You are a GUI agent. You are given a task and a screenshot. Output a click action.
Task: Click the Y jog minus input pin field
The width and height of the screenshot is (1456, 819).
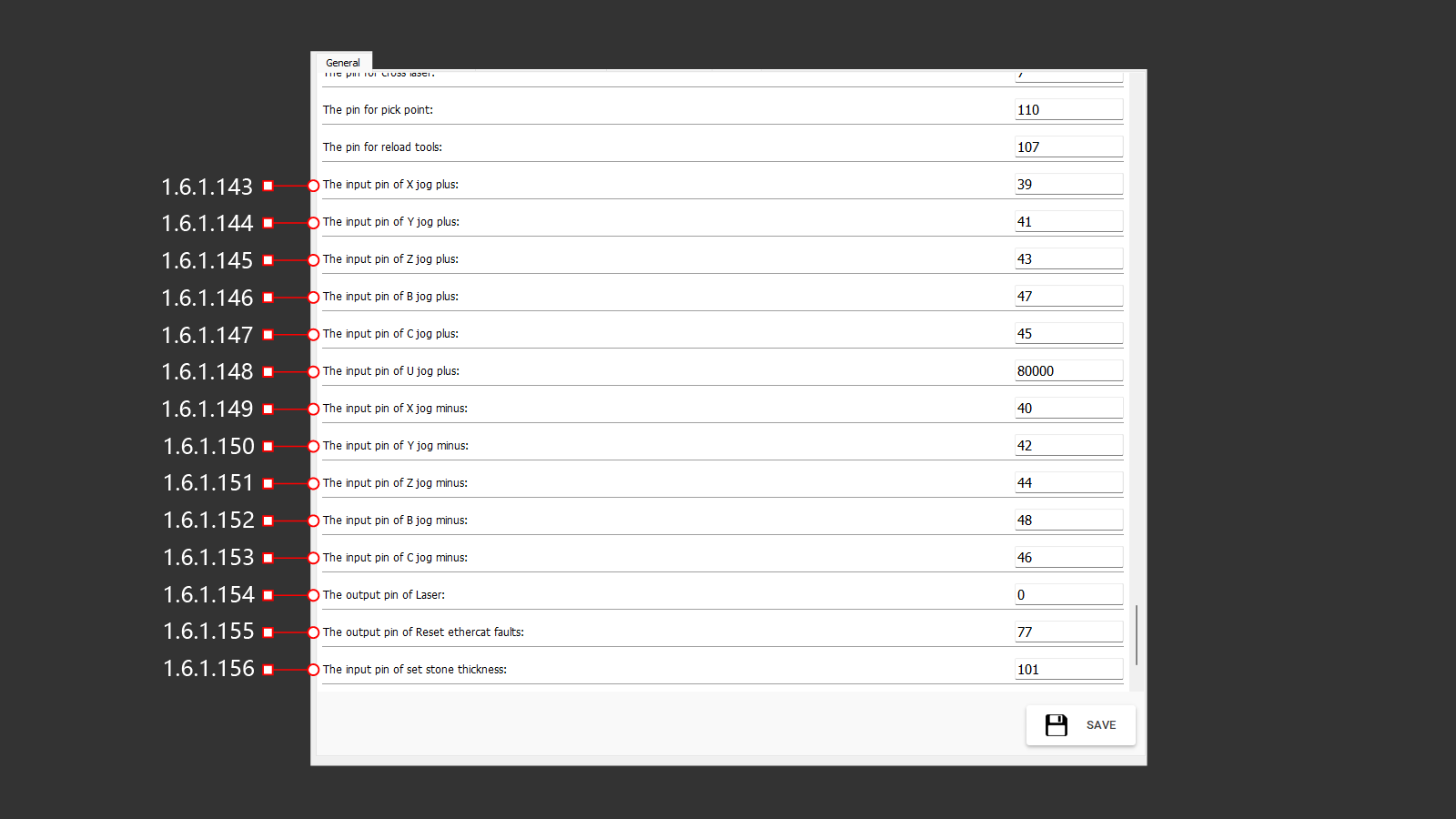point(1067,446)
